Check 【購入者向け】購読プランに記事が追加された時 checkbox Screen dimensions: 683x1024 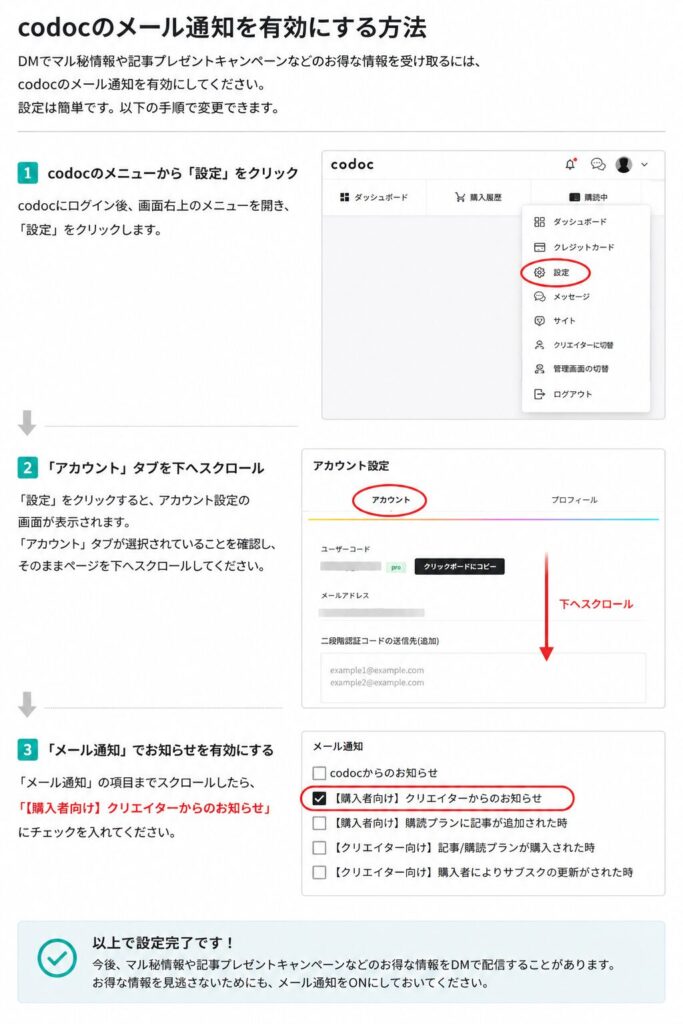(x=319, y=823)
